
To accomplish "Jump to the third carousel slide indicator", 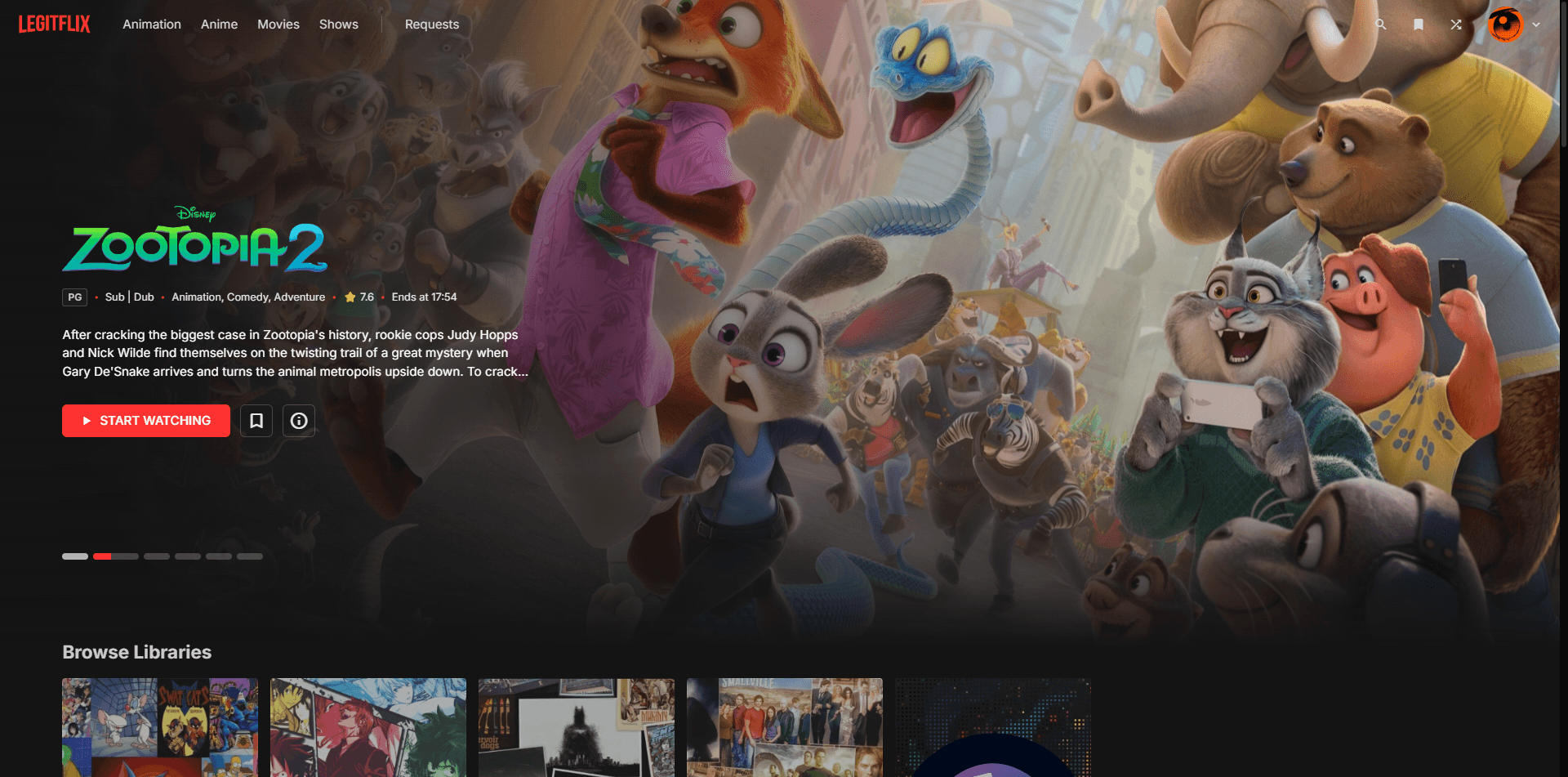I will pyautogui.click(x=157, y=556).
